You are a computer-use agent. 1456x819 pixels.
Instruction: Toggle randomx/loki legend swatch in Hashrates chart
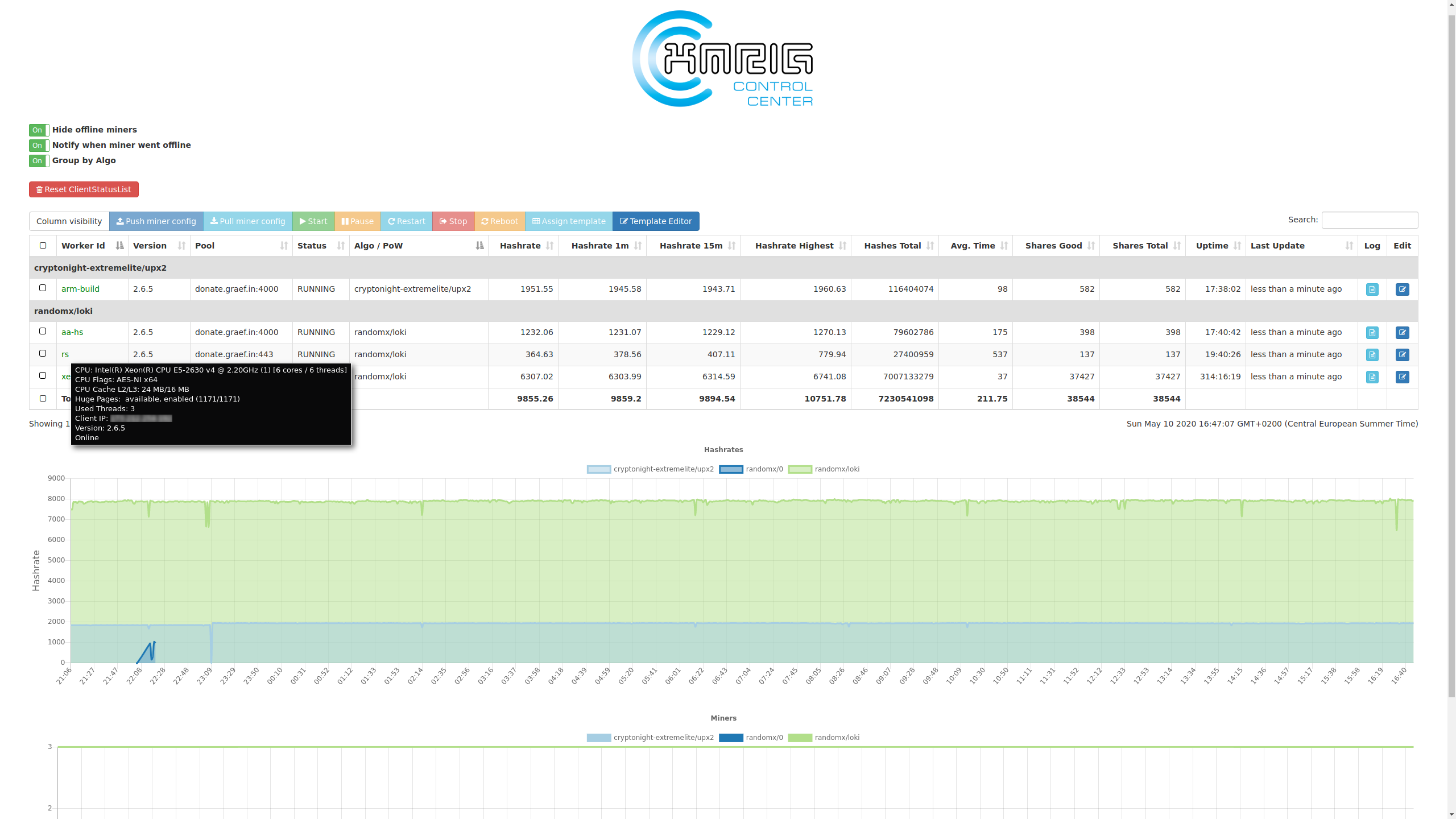[799, 469]
